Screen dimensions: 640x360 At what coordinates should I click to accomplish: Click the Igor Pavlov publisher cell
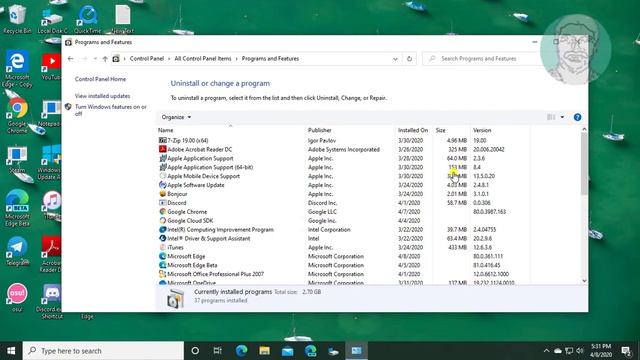point(322,140)
